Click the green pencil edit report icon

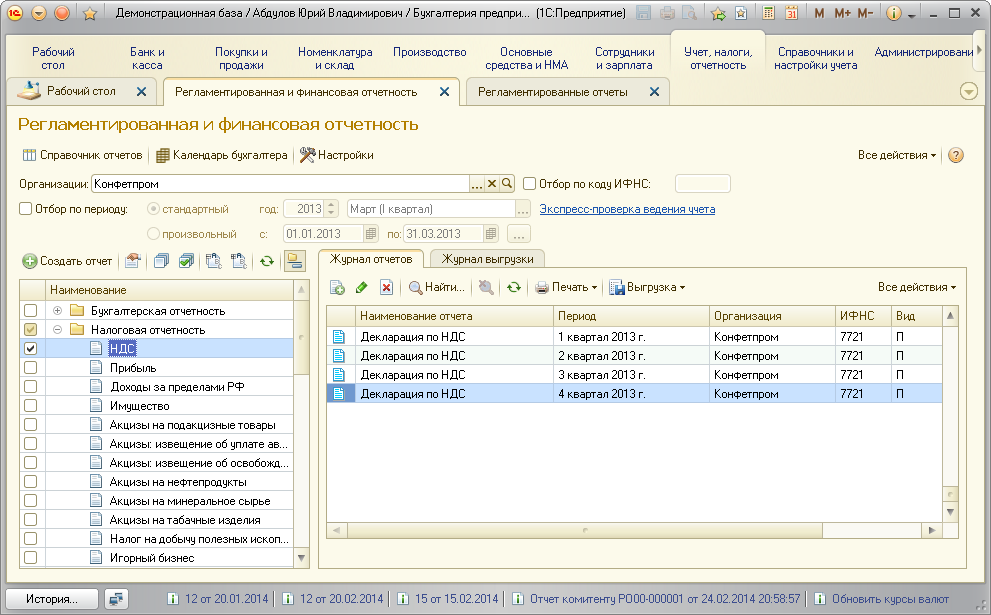(x=362, y=288)
